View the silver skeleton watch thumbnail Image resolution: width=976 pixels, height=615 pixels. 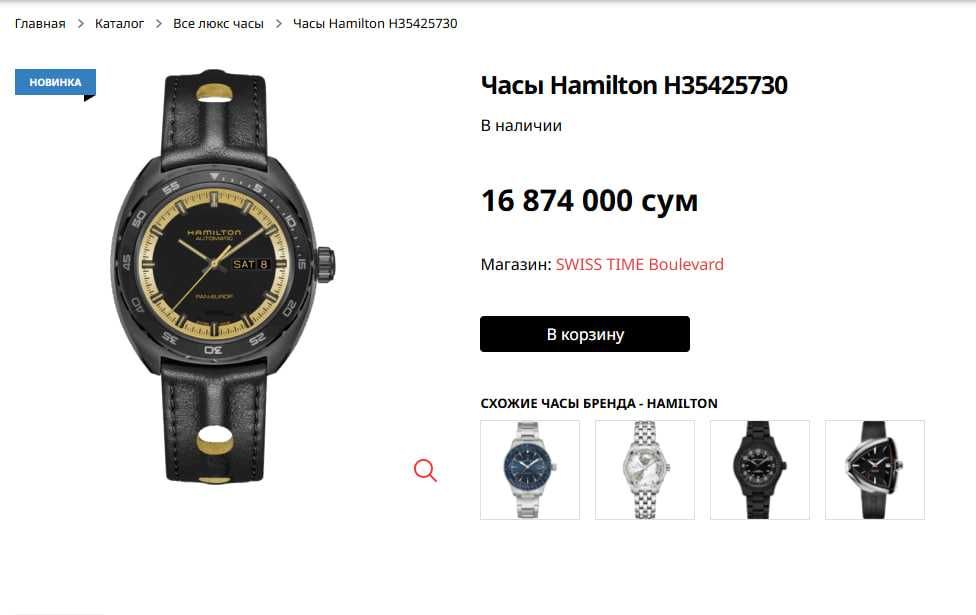(x=645, y=470)
